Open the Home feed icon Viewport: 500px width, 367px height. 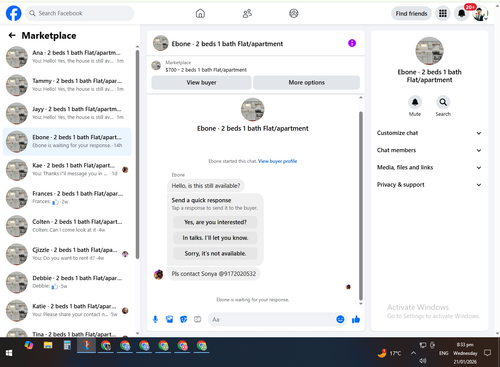point(200,13)
